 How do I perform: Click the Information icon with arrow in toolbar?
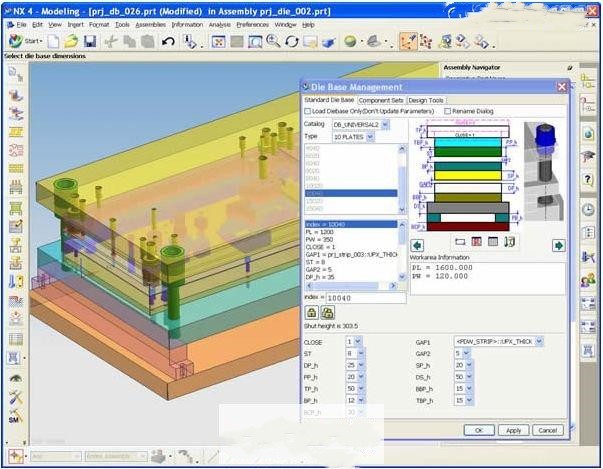click(x=190, y=41)
